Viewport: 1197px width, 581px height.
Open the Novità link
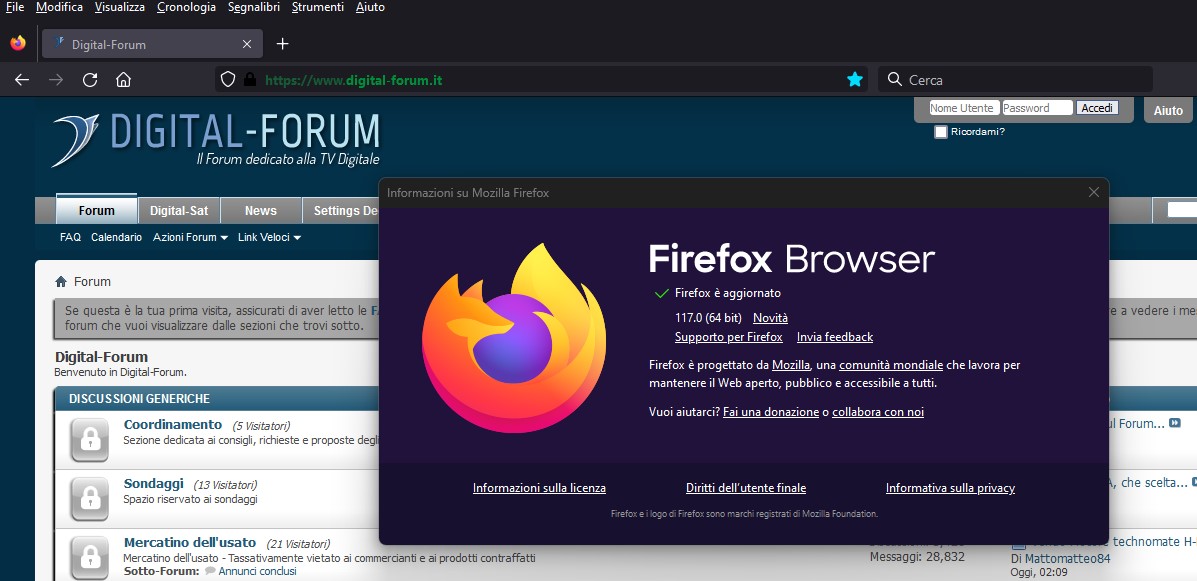(770, 318)
